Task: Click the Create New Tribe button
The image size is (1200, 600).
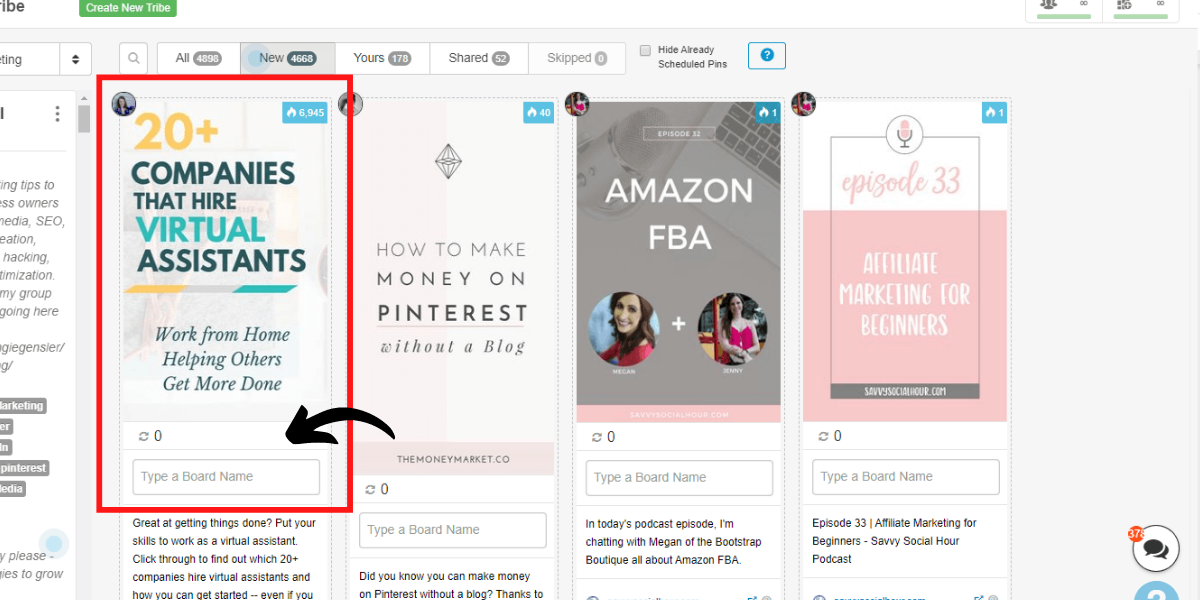Action: (x=129, y=8)
